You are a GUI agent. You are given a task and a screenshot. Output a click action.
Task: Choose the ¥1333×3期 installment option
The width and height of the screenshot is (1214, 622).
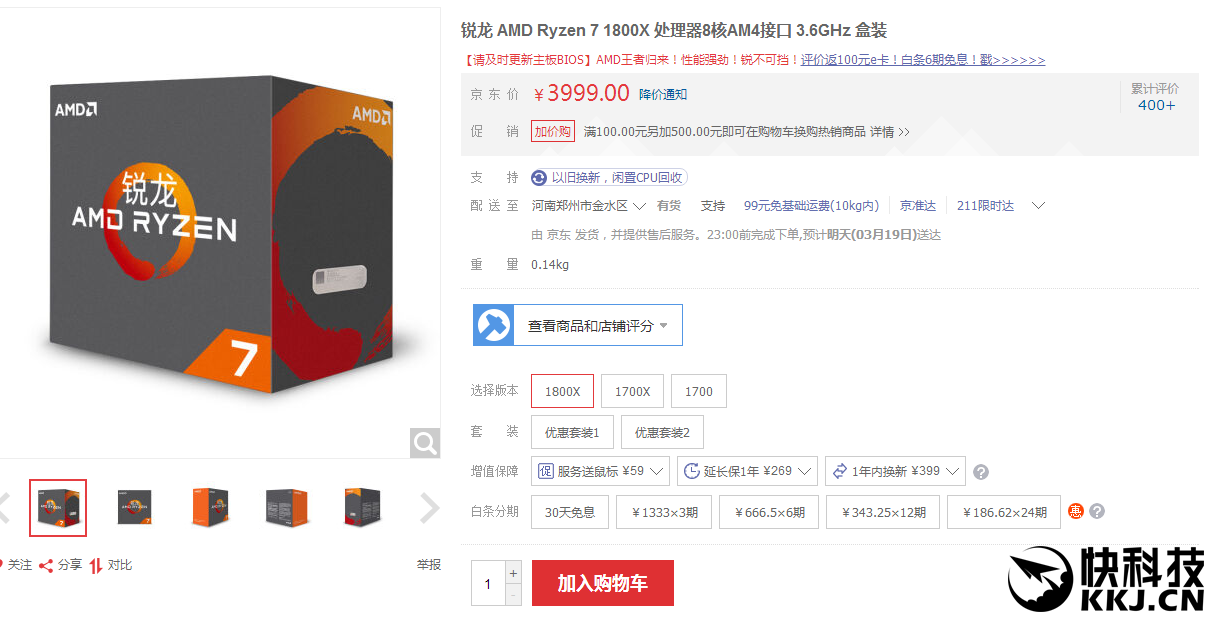click(664, 512)
